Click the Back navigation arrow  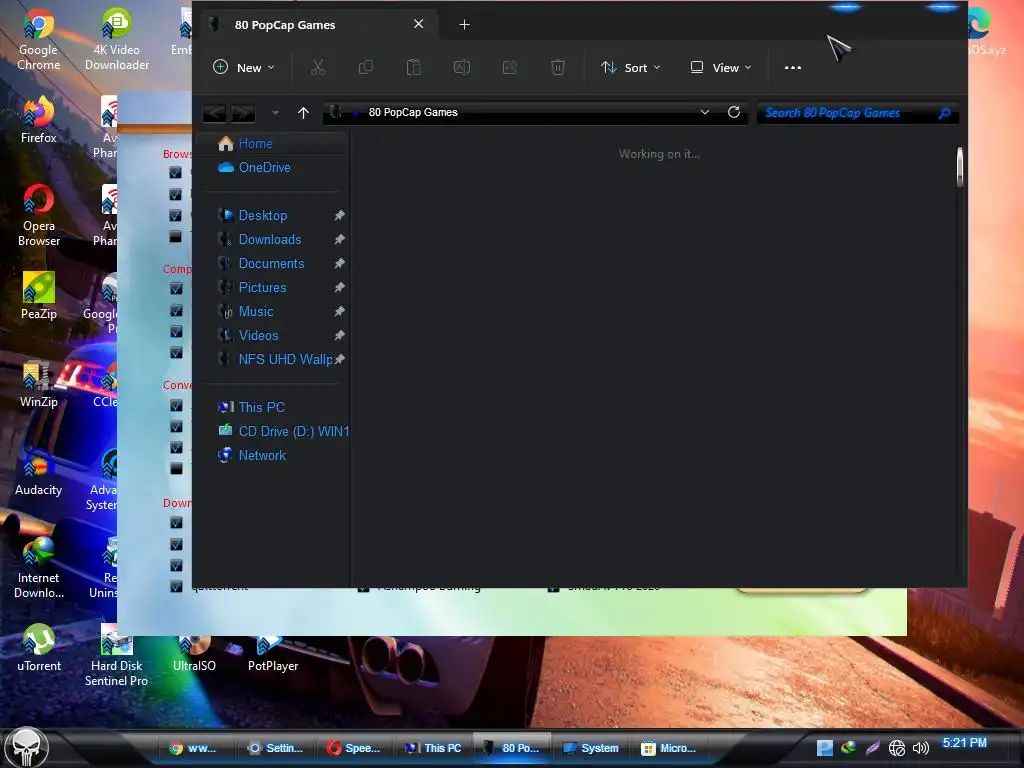click(214, 112)
